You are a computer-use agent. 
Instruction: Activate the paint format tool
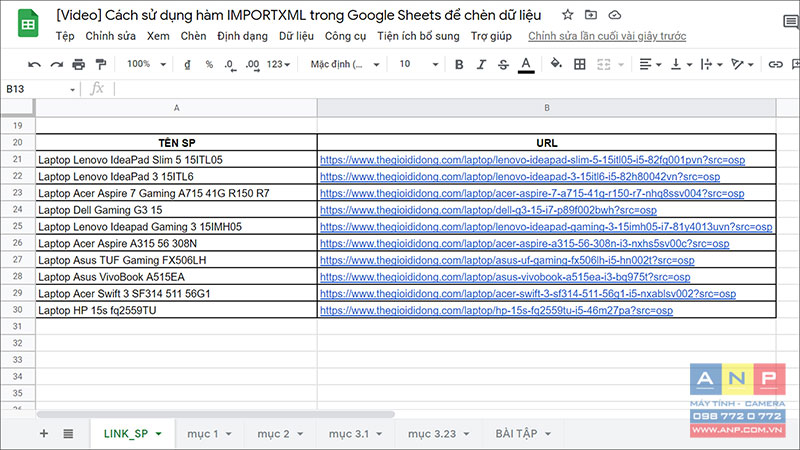tap(101, 64)
